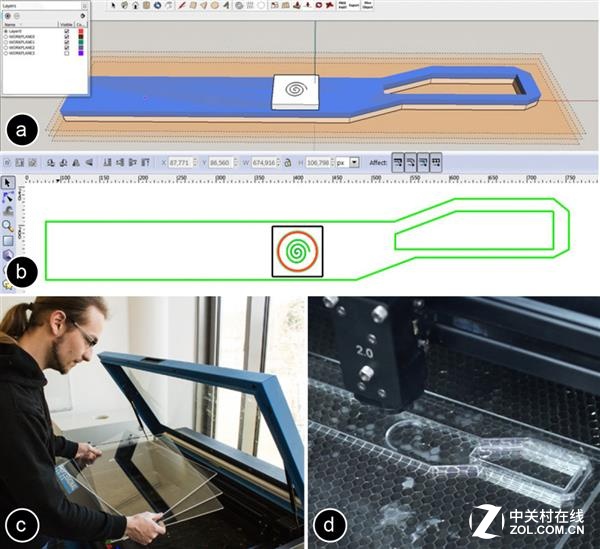Open the purple color swatch of WORKPLANE3
The image size is (600, 549).
coord(81,53)
